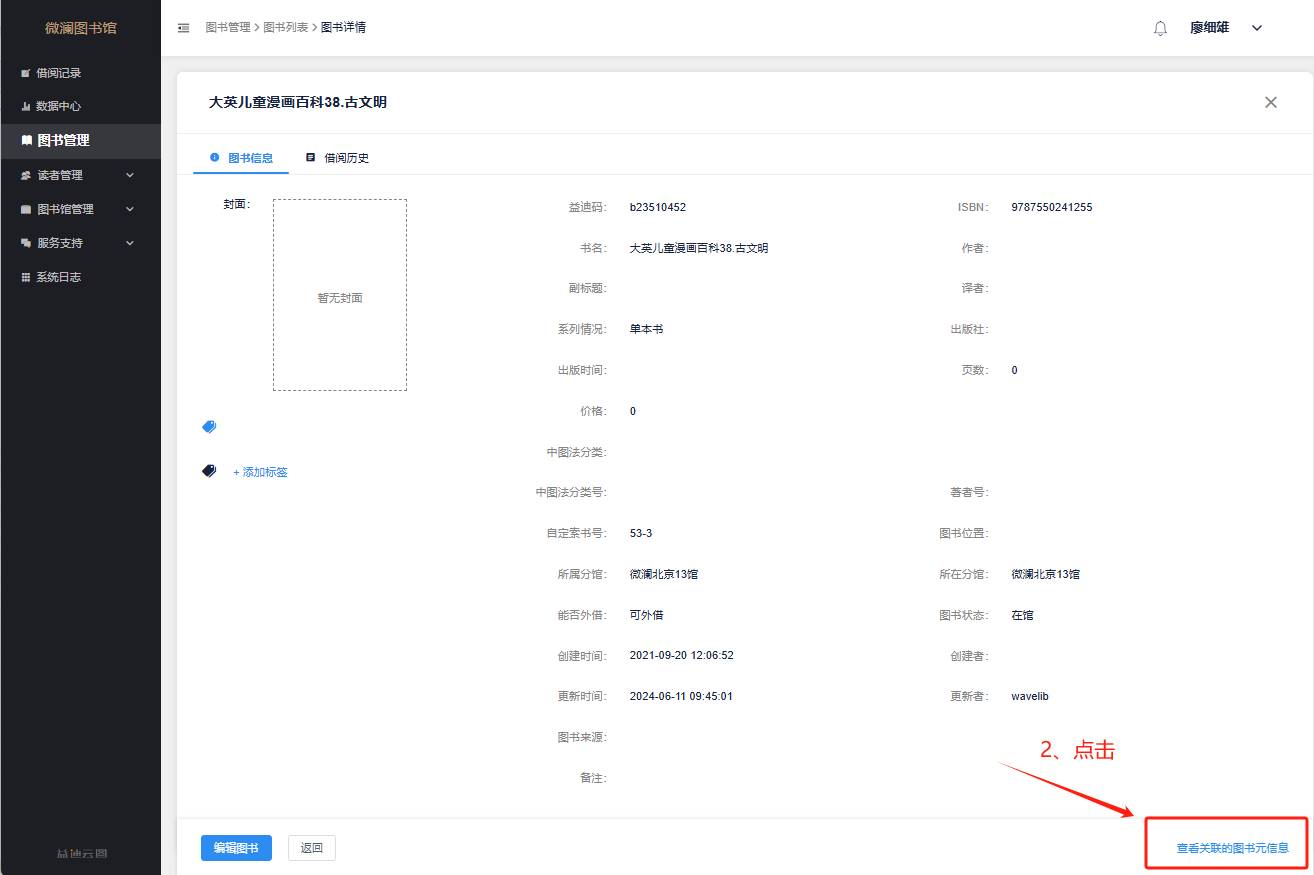Image resolution: width=1314 pixels, height=875 pixels.
Task: Toggle the sidebar collapse hamburger icon
Action: (x=183, y=28)
